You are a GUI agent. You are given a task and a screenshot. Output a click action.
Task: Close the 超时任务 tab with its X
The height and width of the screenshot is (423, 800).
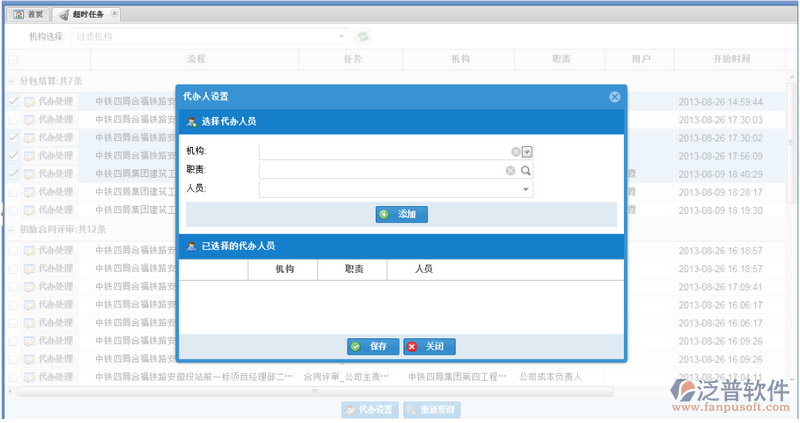tap(113, 14)
